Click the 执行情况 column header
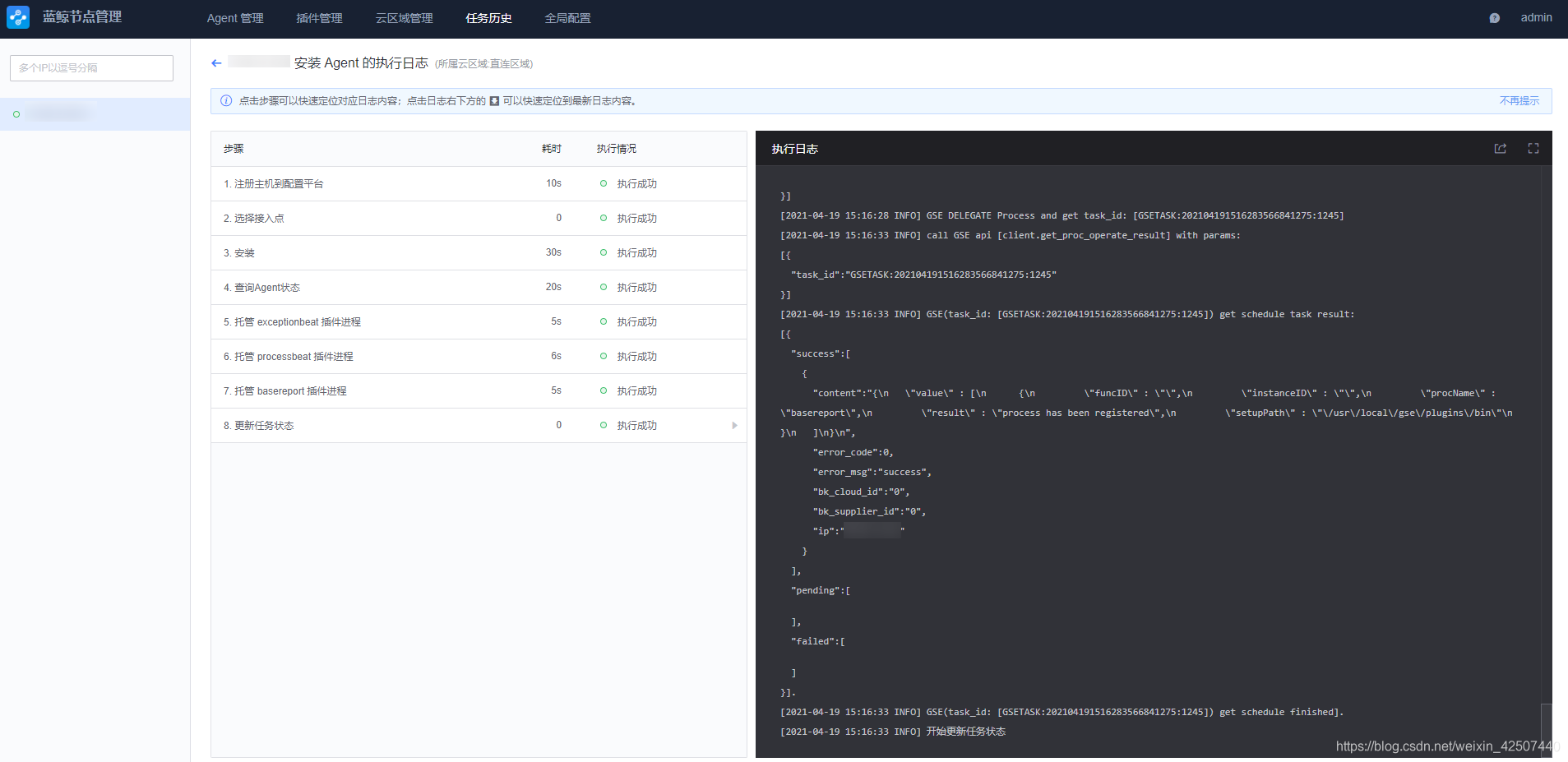Viewport: 1568px width, 762px height. click(x=617, y=149)
